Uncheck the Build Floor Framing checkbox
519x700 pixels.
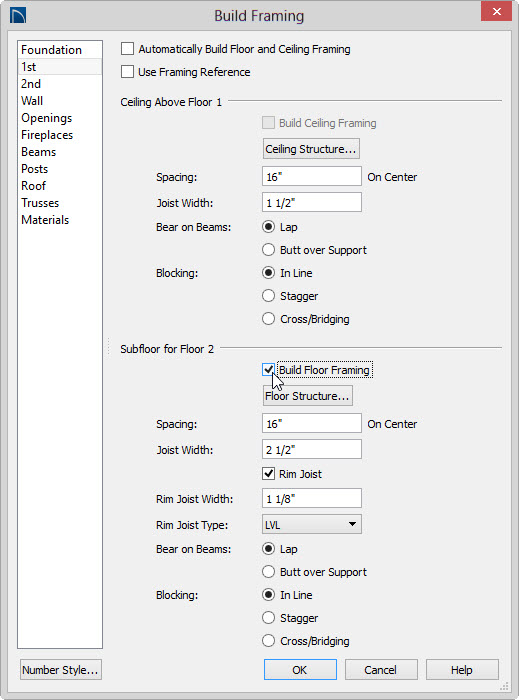coord(268,370)
